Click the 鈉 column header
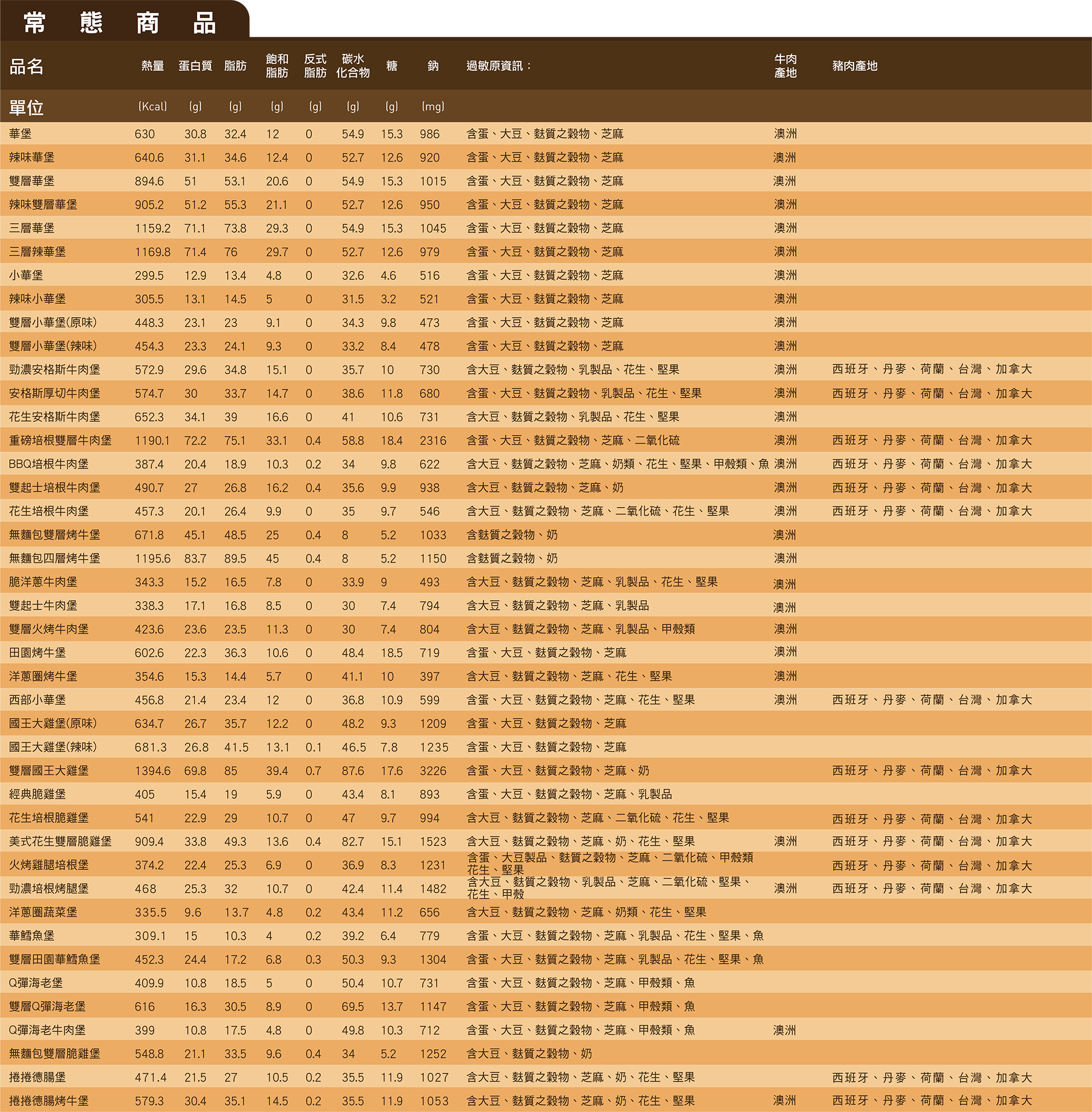 (433, 66)
